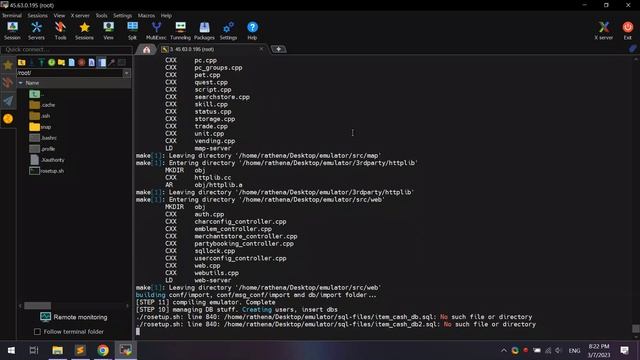
Task: Click the Remote monitoring monitor icon
Action: click(x=45, y=317)
